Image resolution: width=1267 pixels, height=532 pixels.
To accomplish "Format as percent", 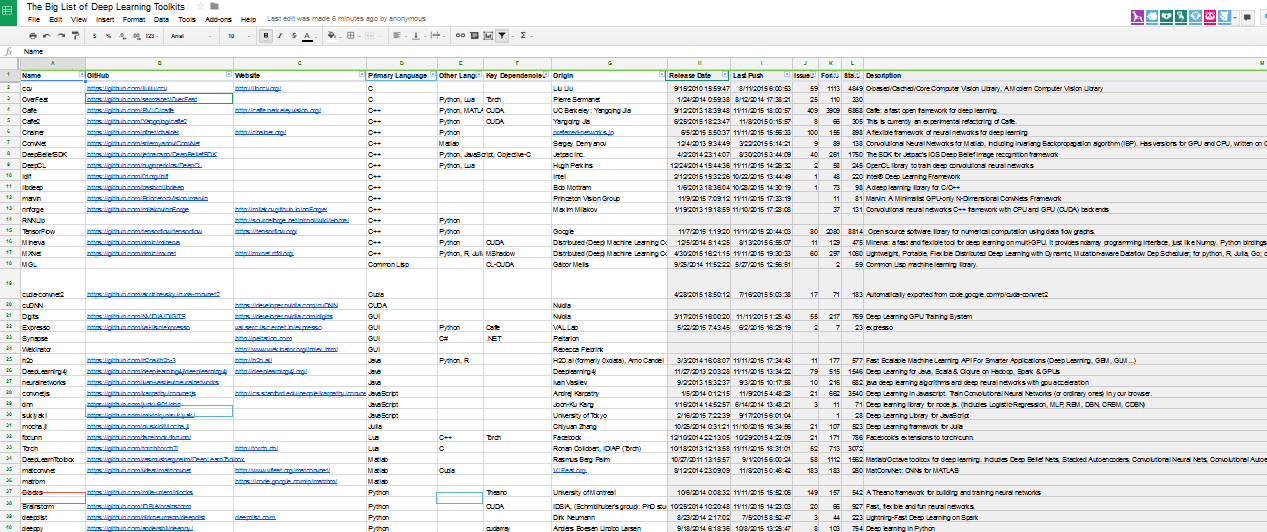I will click(x=108, y=36).
